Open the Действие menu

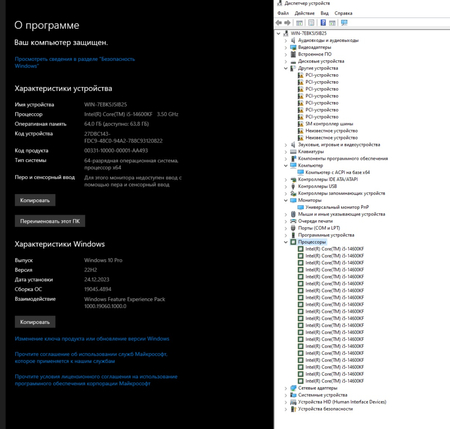coord(304,13)
